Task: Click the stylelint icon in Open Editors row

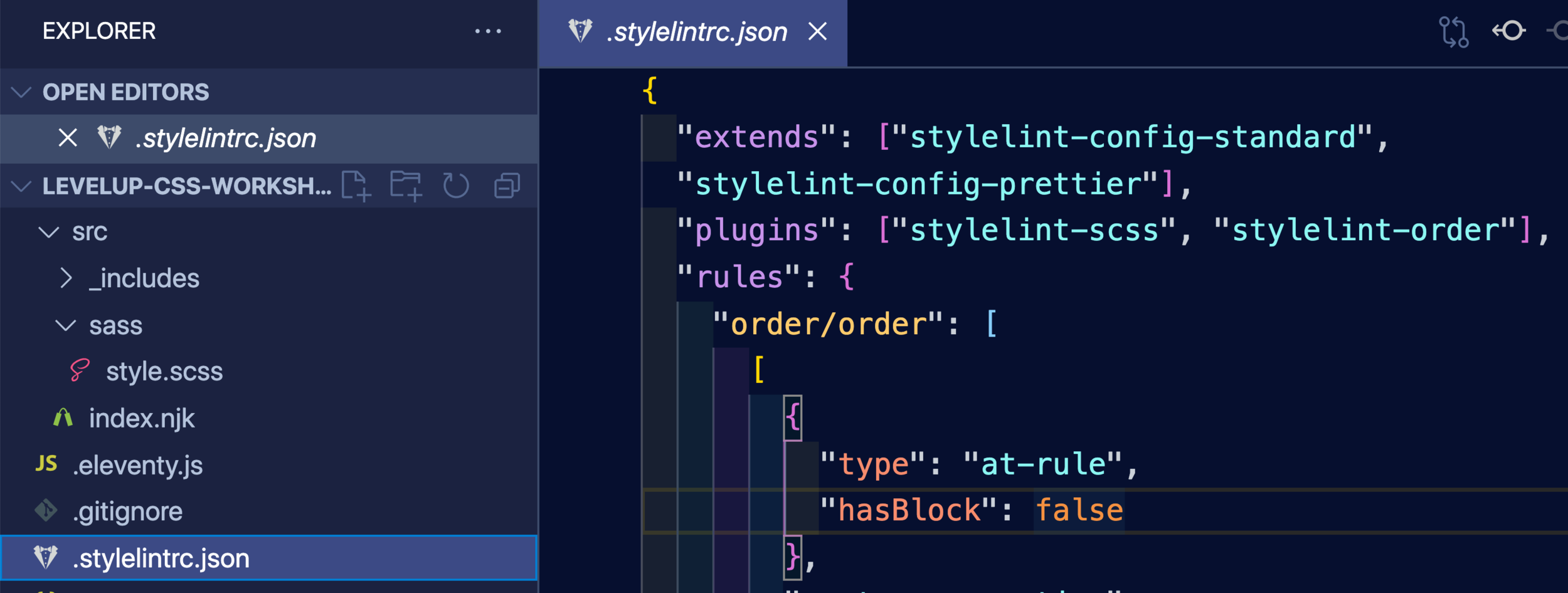Action: click(x=109, y=137)
